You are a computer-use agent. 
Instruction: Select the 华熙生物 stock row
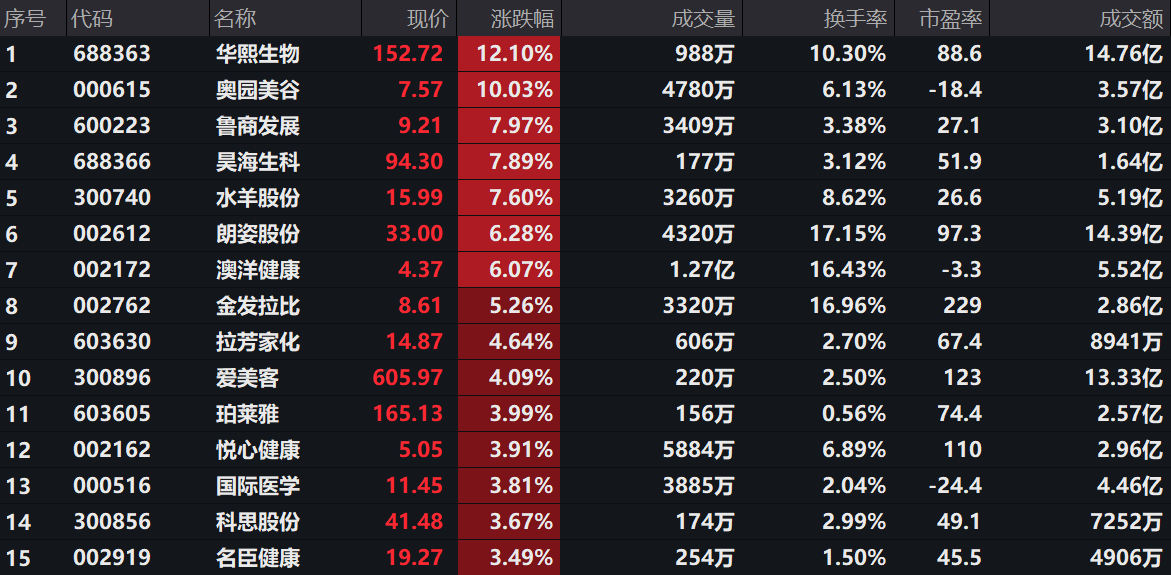[586, 54]
